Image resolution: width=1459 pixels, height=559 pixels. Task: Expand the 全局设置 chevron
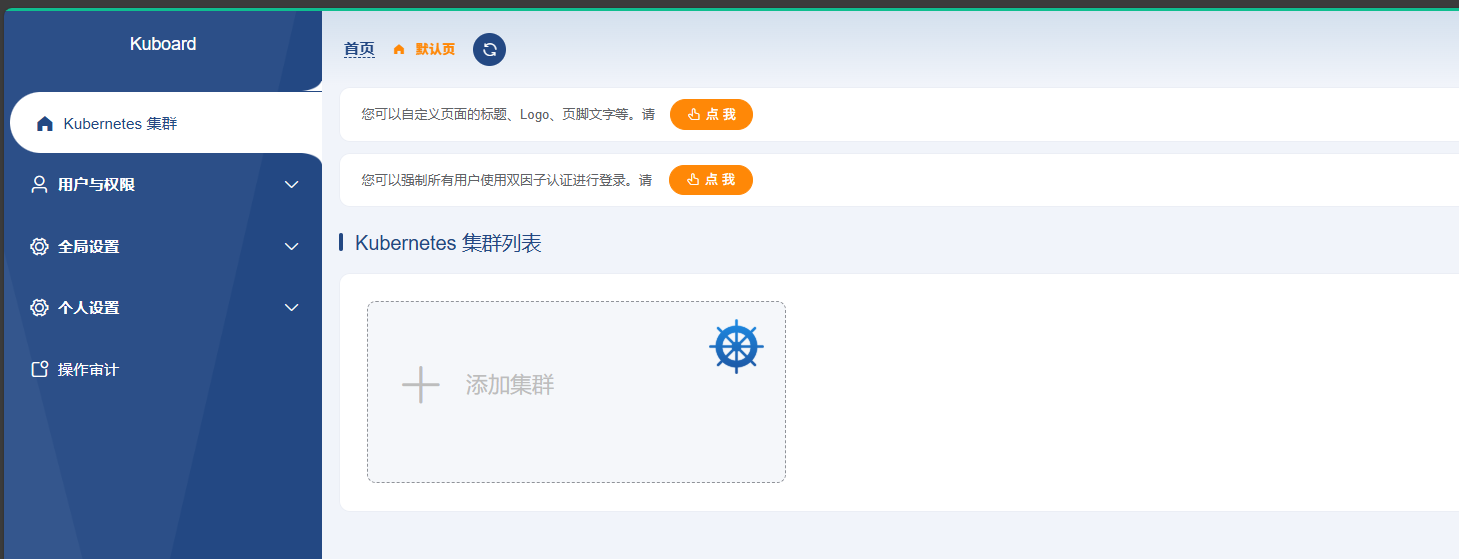pyautogui.click(x=292, y=247)
